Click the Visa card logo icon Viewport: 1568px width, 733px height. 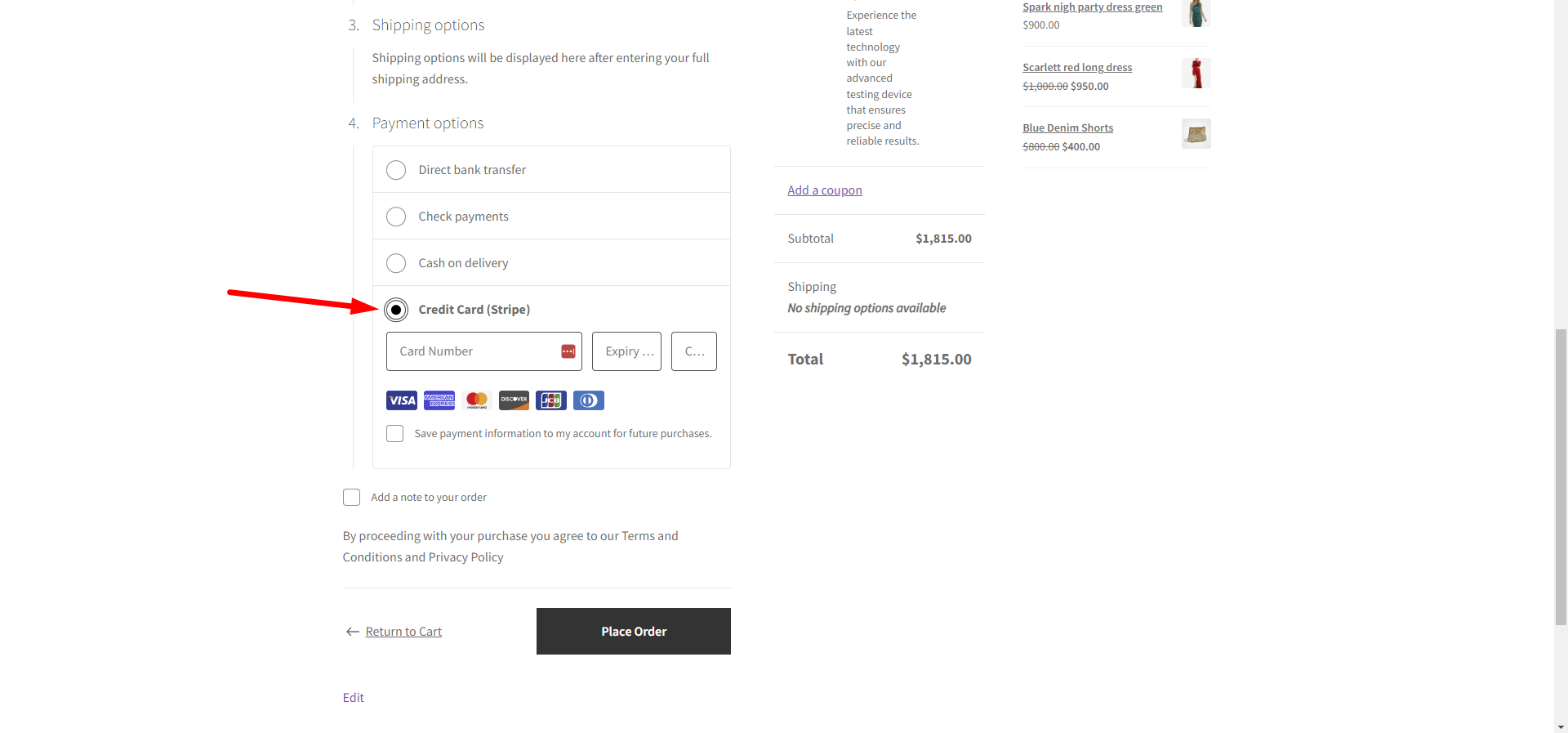(401, 400)
